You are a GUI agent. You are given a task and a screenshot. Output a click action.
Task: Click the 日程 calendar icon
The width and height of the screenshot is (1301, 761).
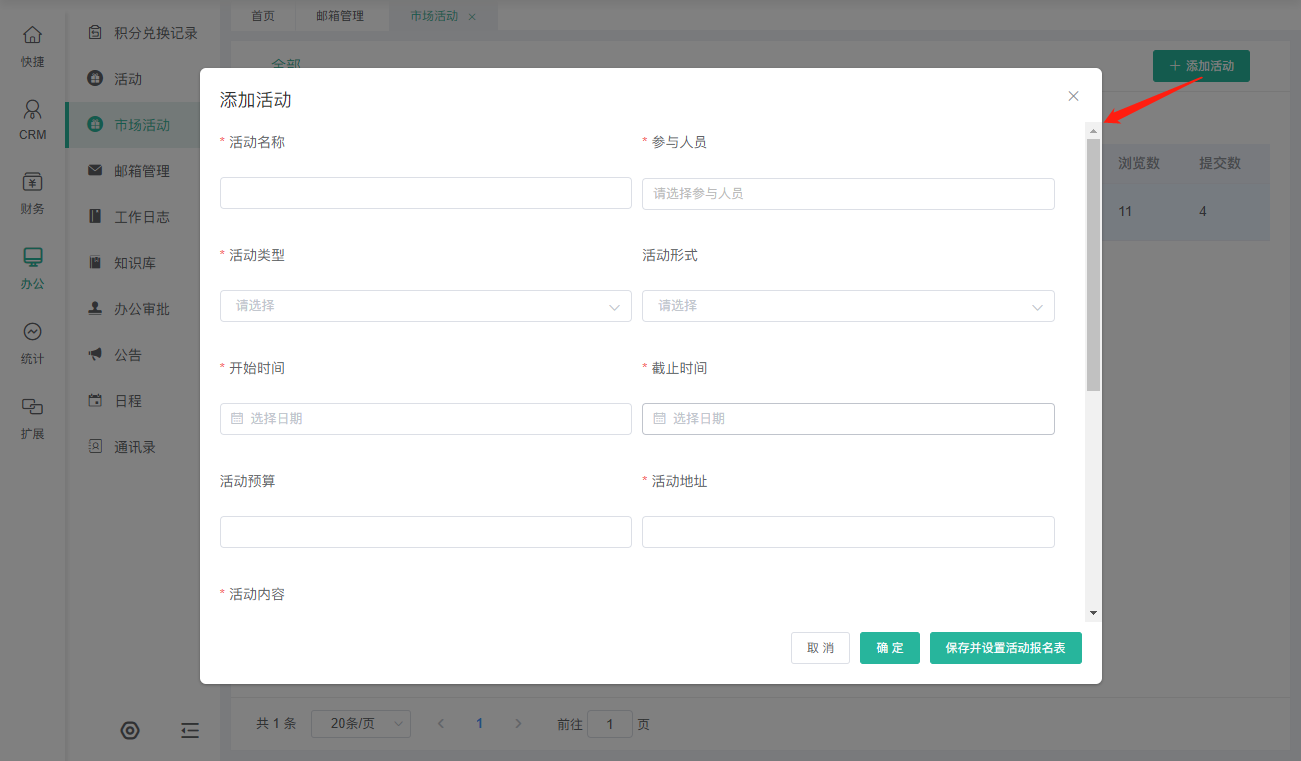pyautogui.click(x=95, y=401)
